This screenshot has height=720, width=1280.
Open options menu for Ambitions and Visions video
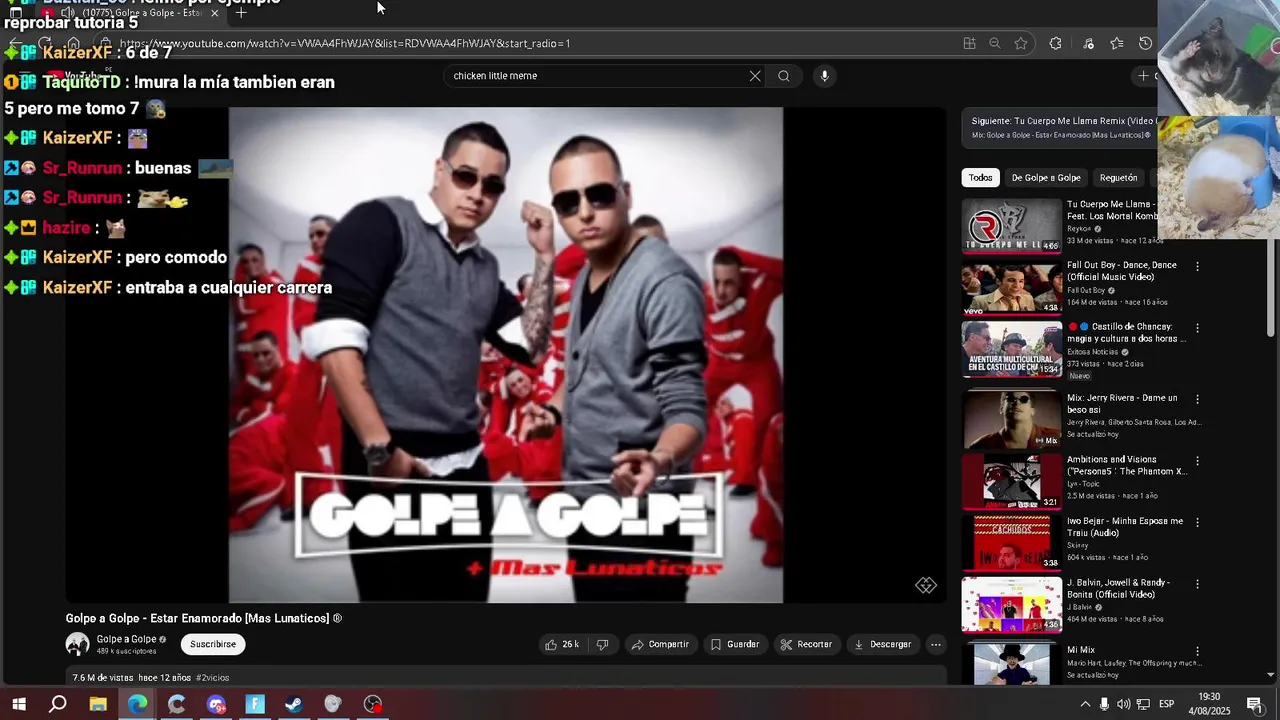[x=1197, y=461]
